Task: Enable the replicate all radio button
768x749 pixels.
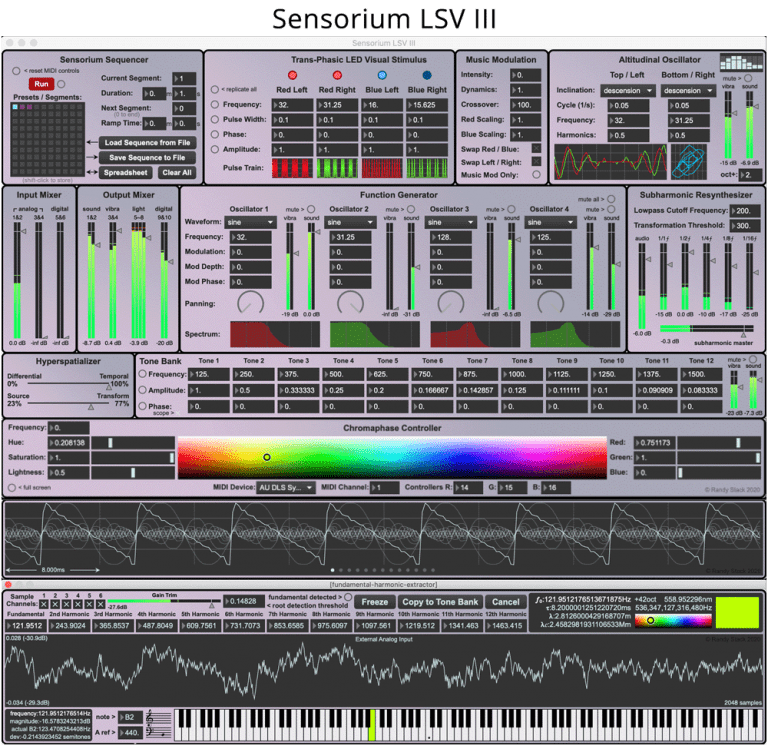Action: tap(215, 90)
